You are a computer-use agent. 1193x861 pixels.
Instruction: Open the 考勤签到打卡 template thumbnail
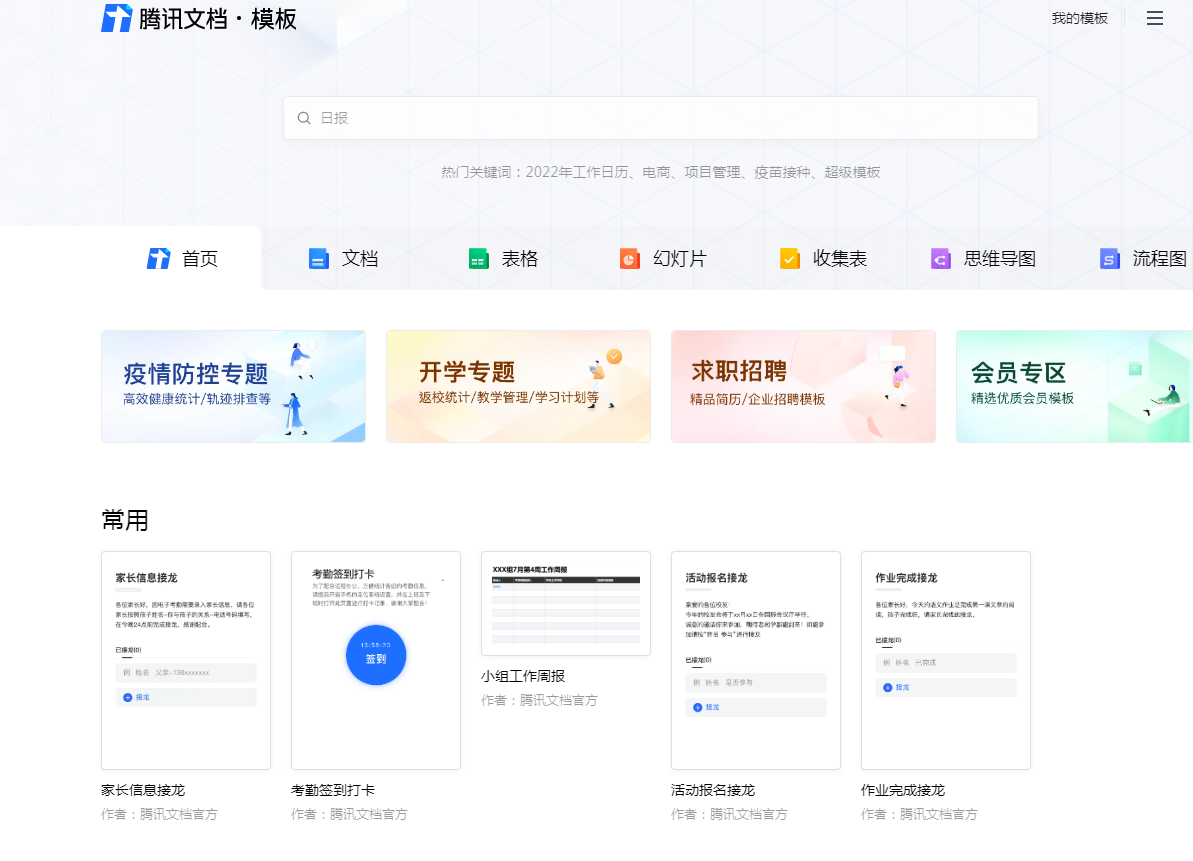[376, 660]
